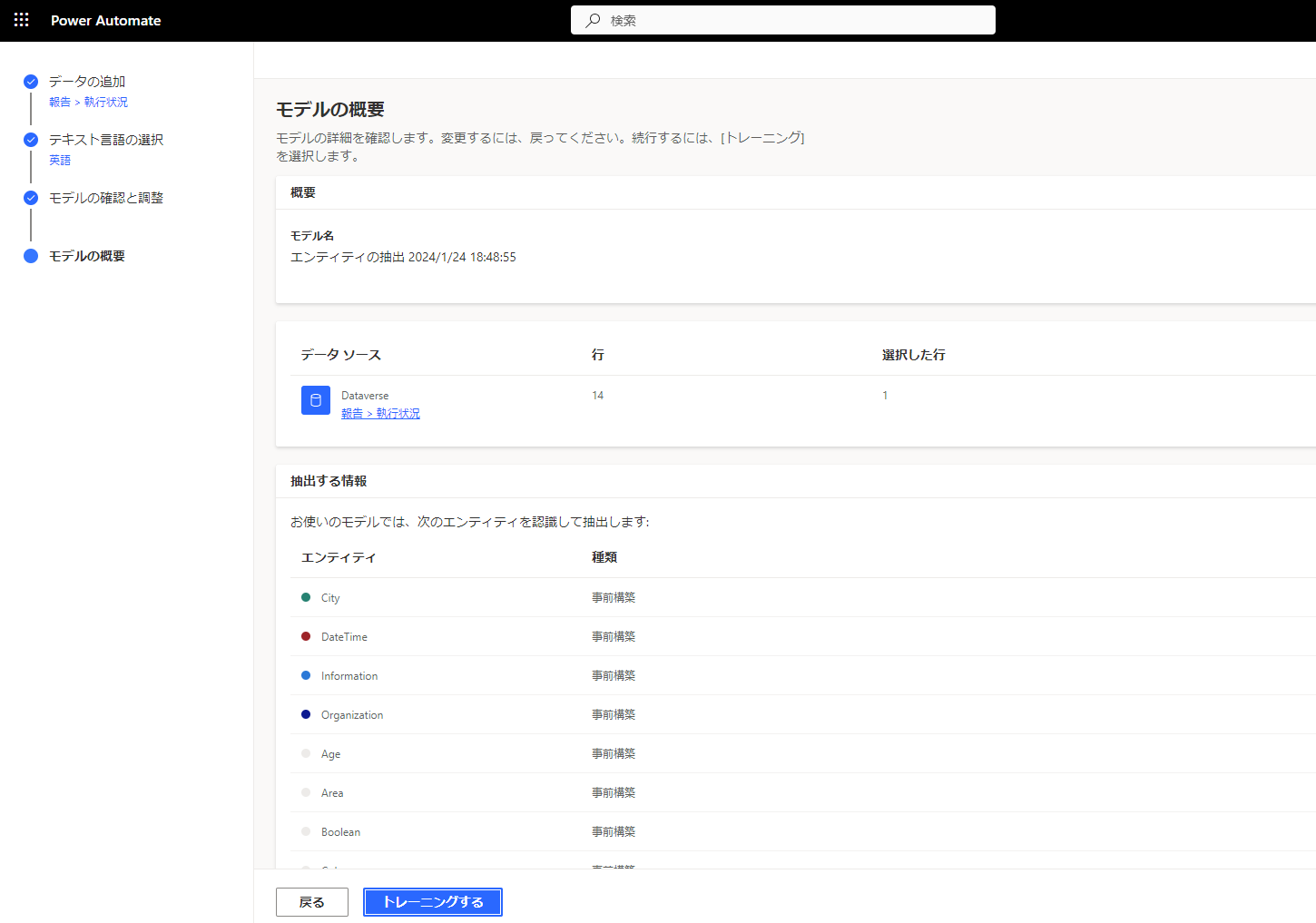Click the Dataverse database icon
The height and width of the screenshot is (923, 1316).
316,400
